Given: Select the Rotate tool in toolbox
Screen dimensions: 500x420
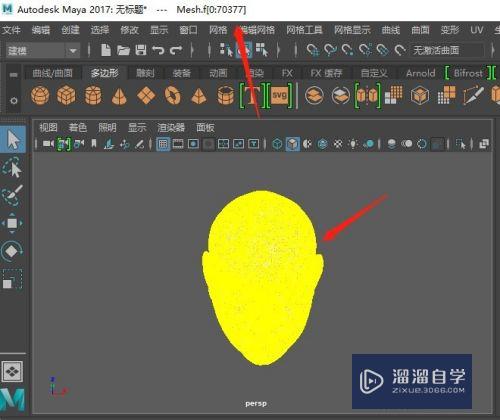Looking at the screenshot, I should pos(12,251).
